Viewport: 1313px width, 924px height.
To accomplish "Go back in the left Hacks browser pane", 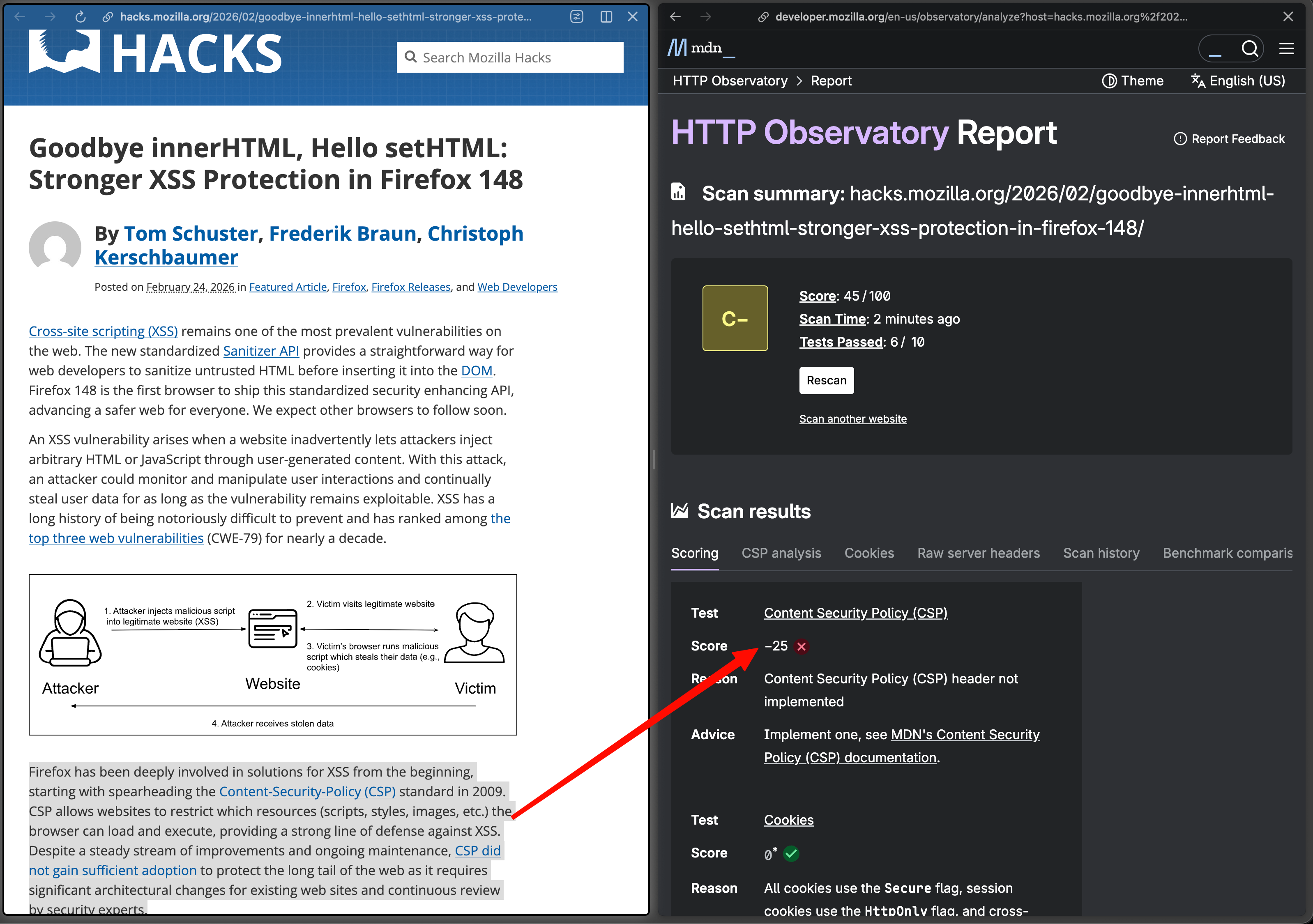I will [20, 16].
